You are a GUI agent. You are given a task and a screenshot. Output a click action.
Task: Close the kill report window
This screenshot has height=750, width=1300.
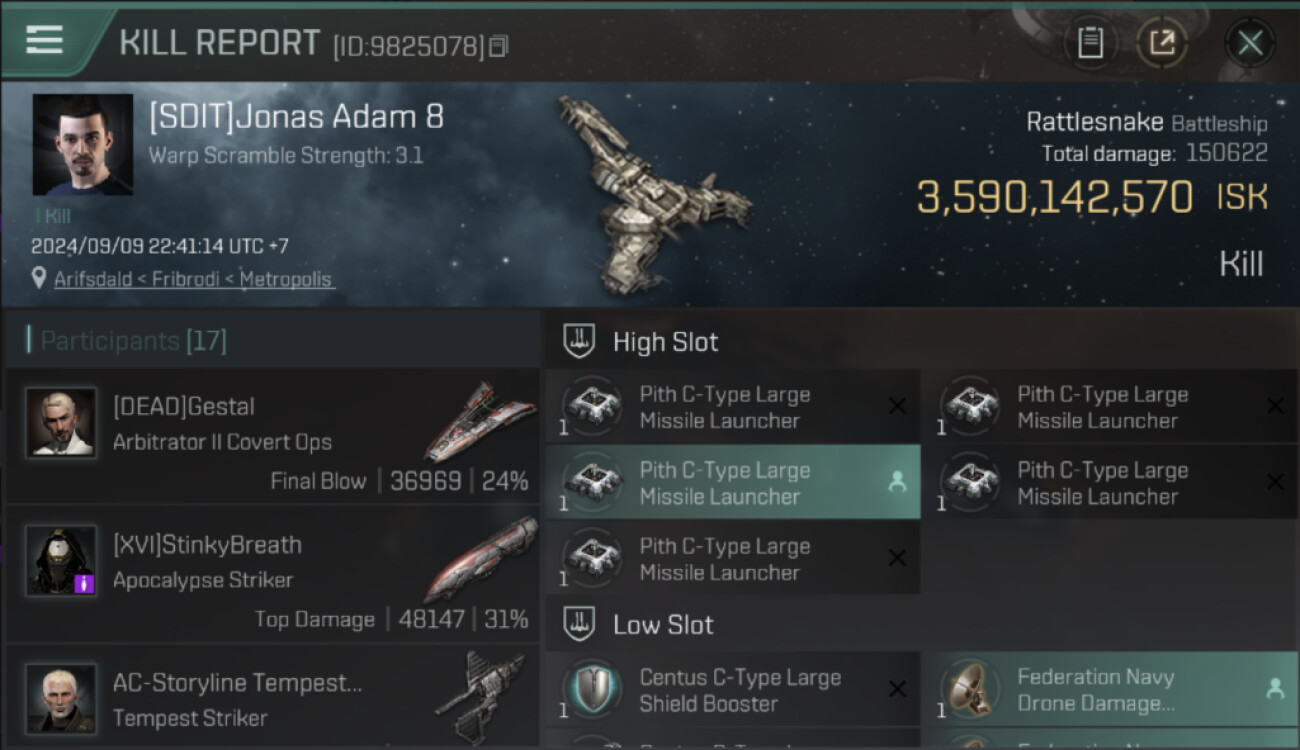(1250, 43)
